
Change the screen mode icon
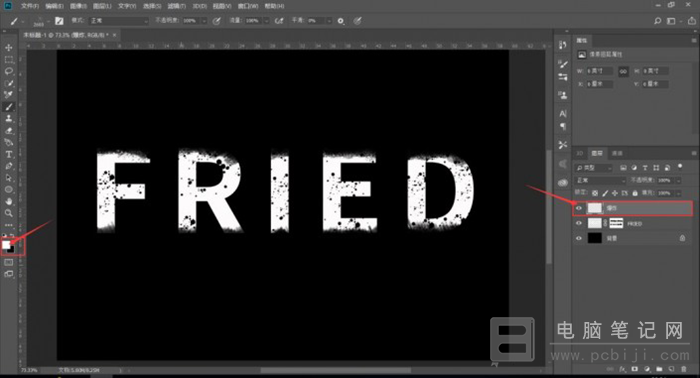coord(8,274)
